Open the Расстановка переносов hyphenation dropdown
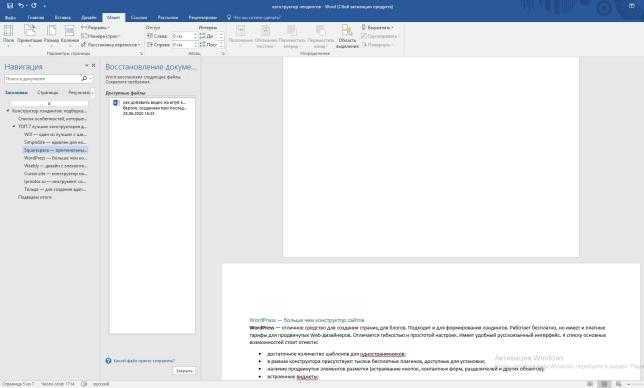644x388 pixels. pos(110,44)
